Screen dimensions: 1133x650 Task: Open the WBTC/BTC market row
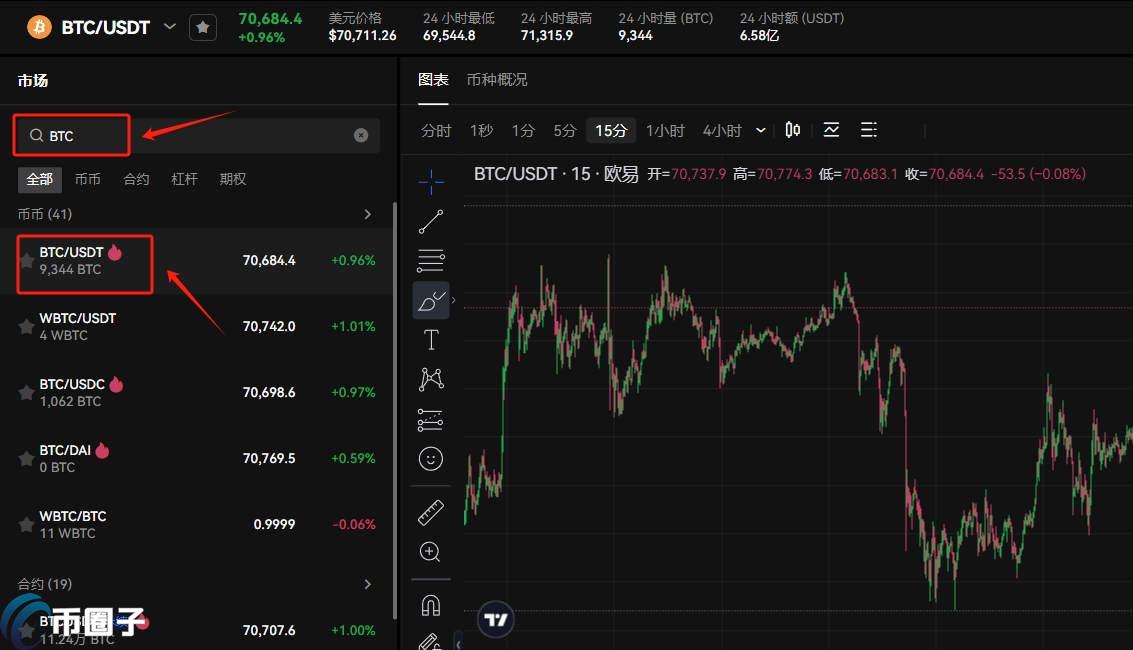click(196, 524)
